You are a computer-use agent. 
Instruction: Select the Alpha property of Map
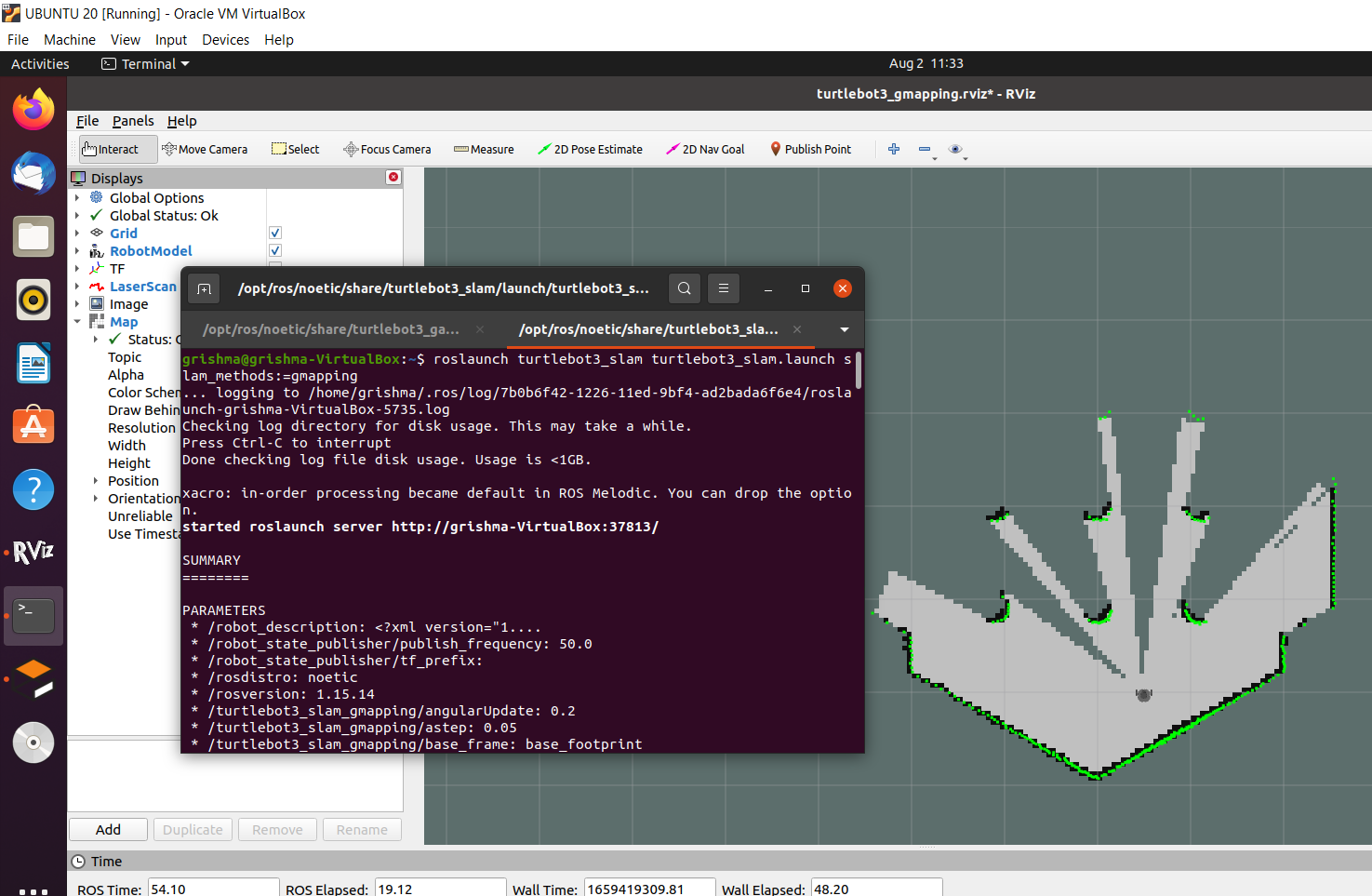126,374
